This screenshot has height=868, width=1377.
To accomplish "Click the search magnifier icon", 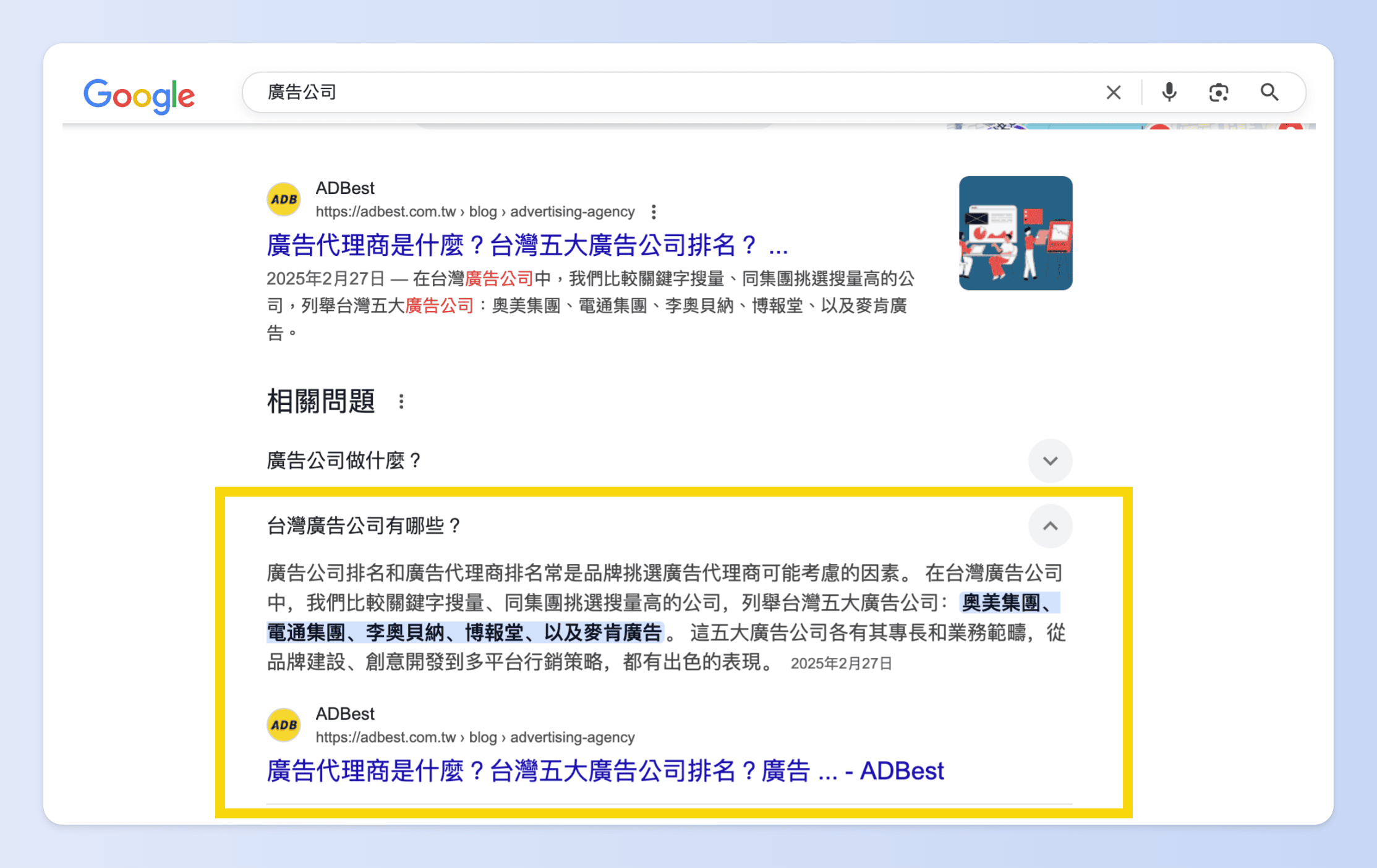I will coord(1269,92).
